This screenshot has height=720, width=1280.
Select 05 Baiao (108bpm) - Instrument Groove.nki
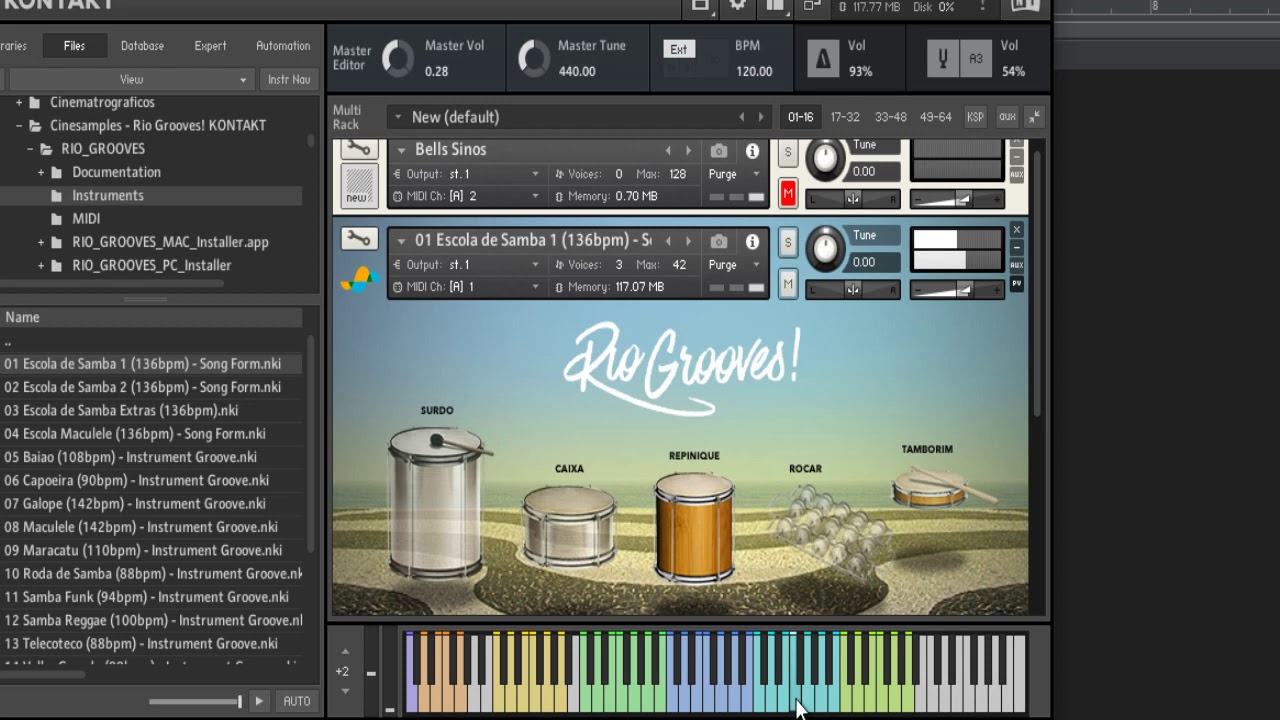click(151, 457)
